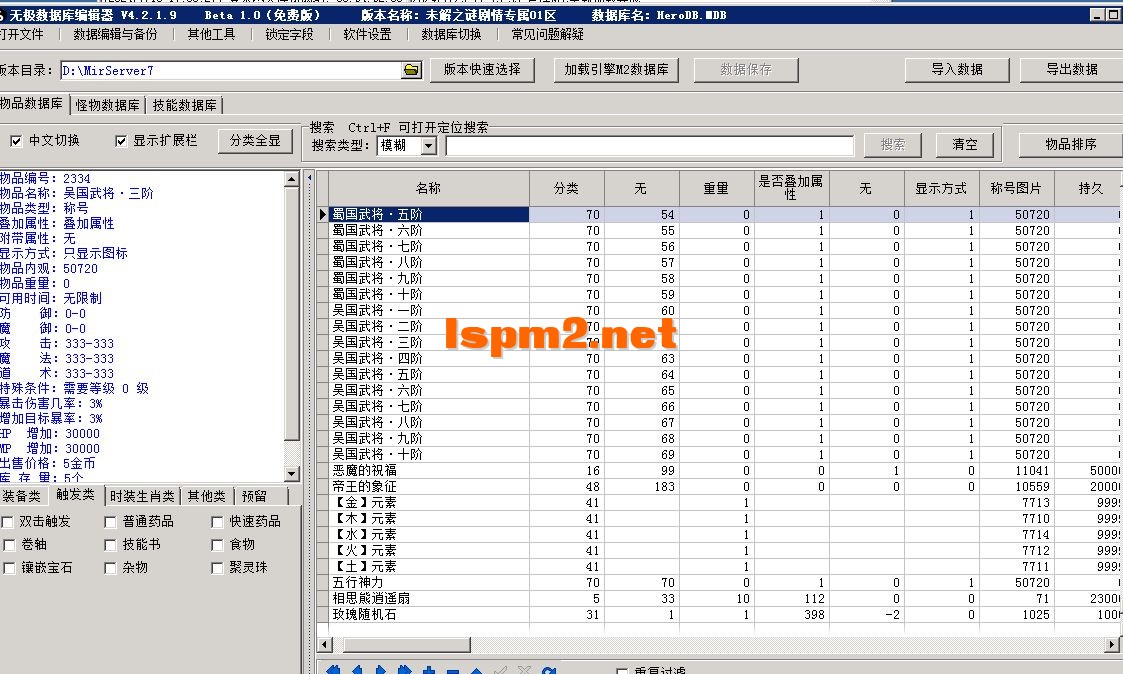Click the next record blue arrow icon
The image size is (1123, 674).
[382, 670]
